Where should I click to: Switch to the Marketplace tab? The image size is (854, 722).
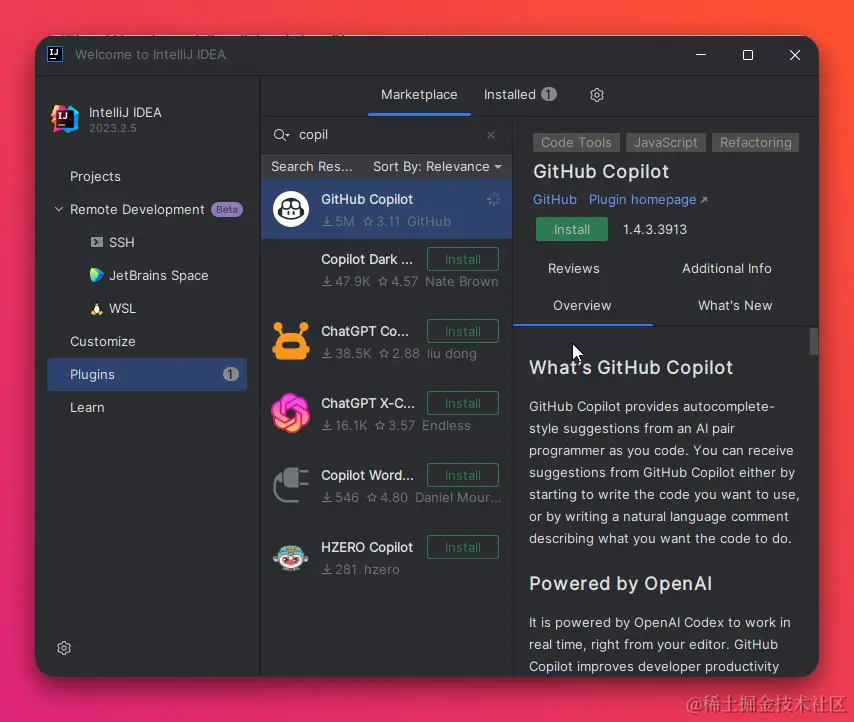point(419,95)
